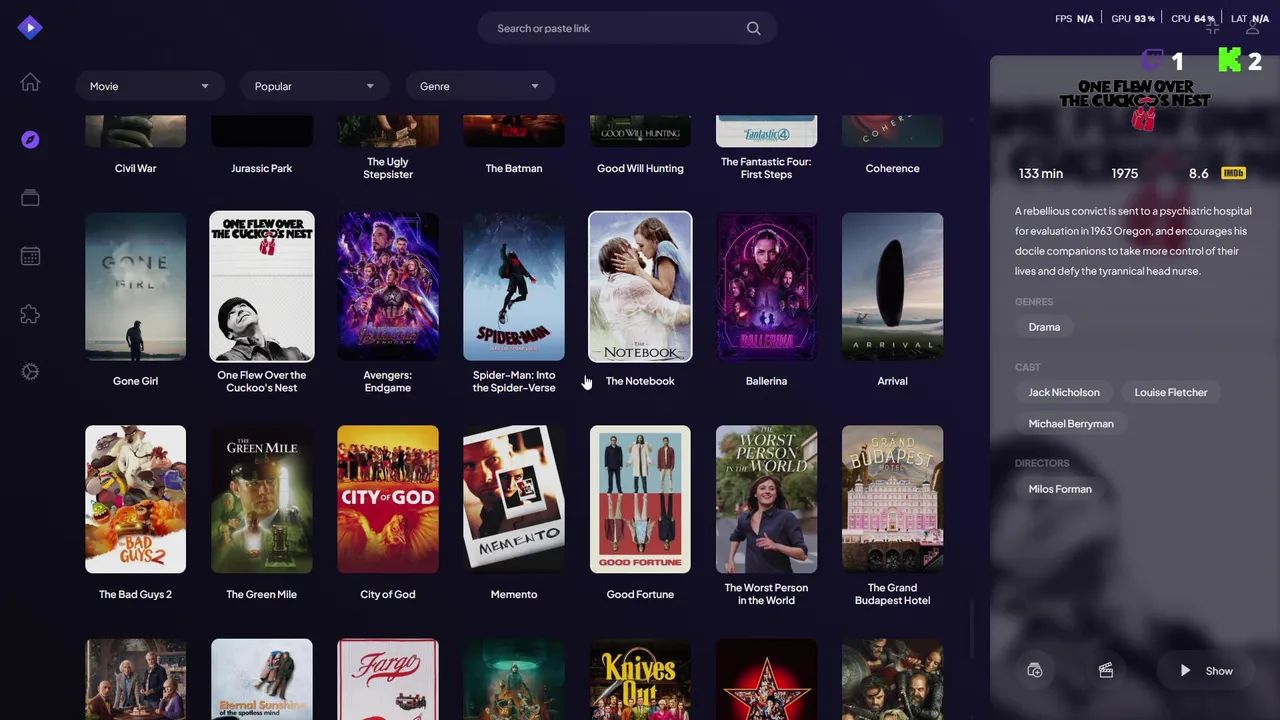
Task: Click the Gone Girl title text
Action: coord(135,381)
